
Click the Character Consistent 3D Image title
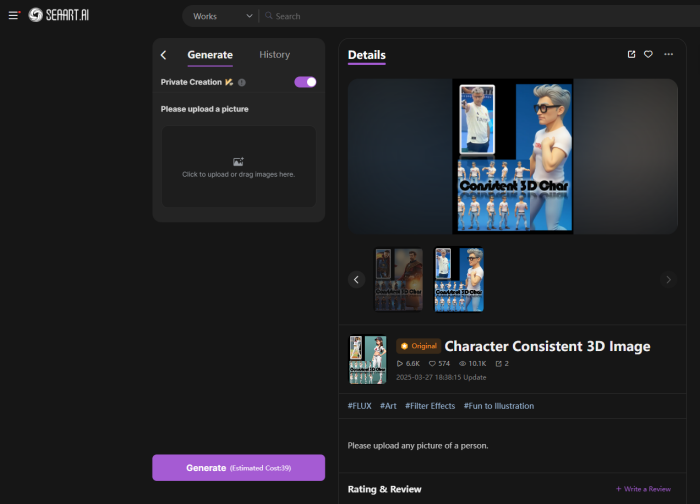(547, 346)
